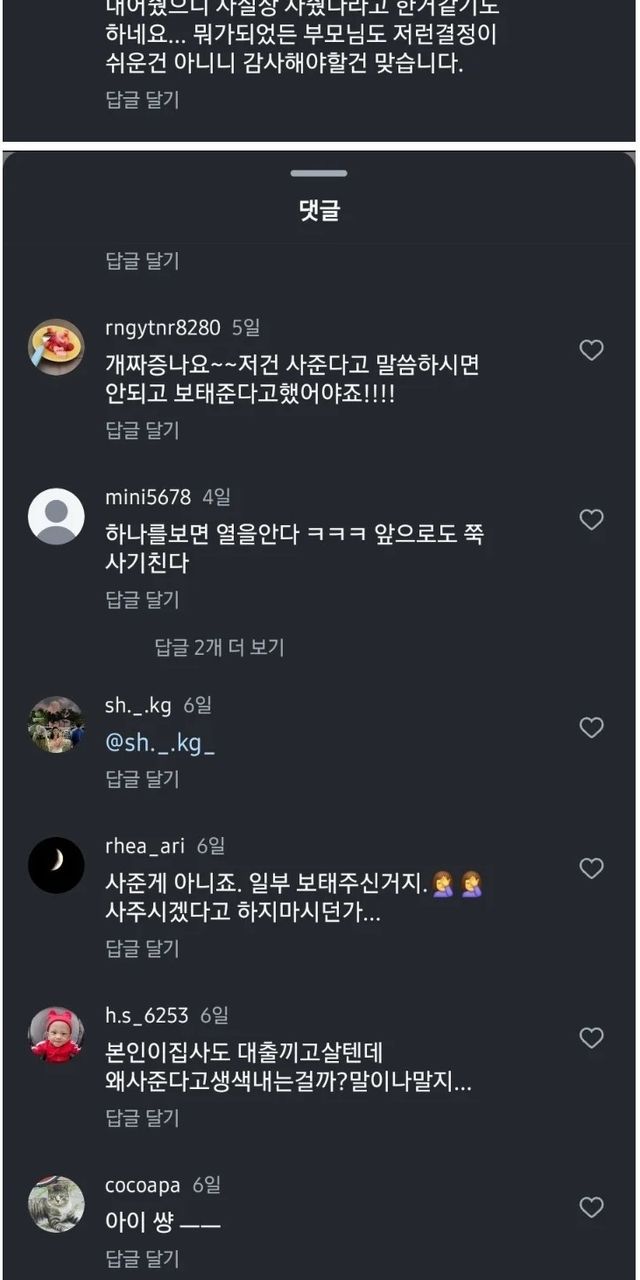Viewport: 640px width, 1280px height.
Task: Reply to mini5678's comment
Action: [142, 599]
